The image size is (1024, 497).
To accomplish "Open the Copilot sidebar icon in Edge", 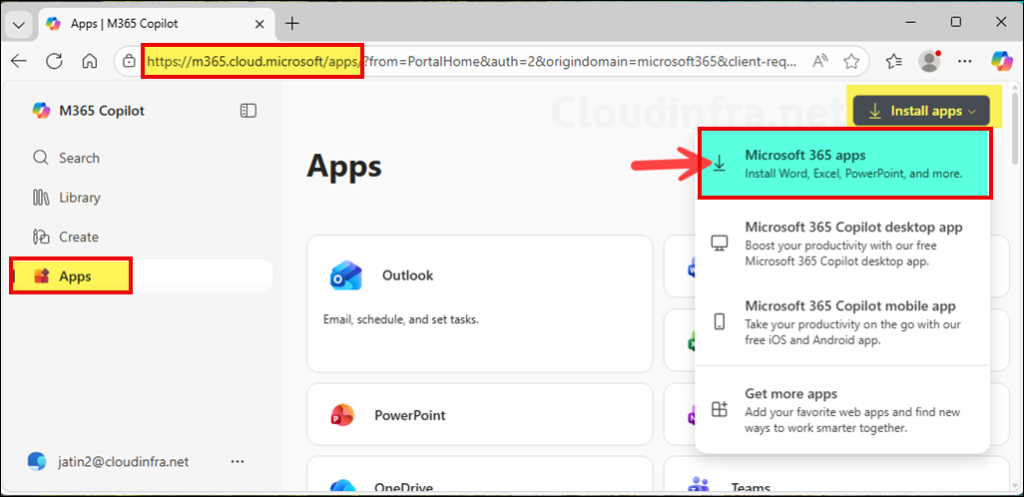I will pyautogui.click(x=1001, y=61).
